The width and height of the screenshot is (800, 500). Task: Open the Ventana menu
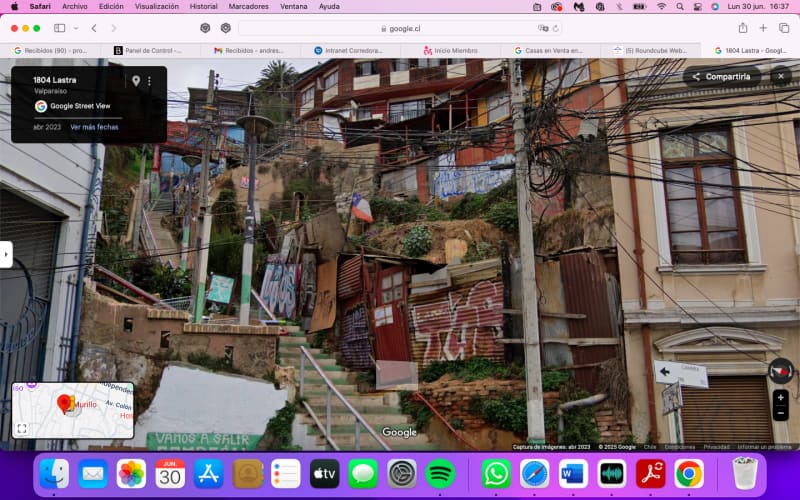293,7
